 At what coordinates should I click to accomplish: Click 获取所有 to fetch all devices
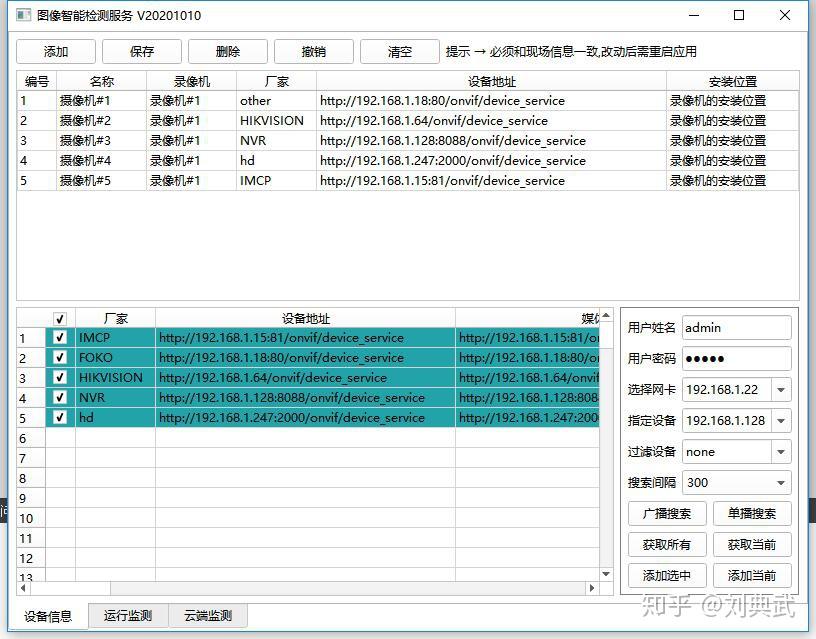point(666,544)
